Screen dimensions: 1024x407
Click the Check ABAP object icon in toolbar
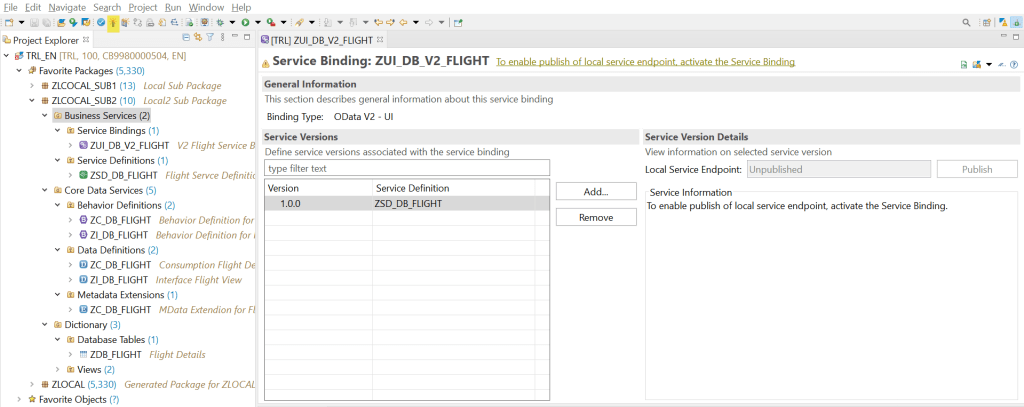point(101,22)
